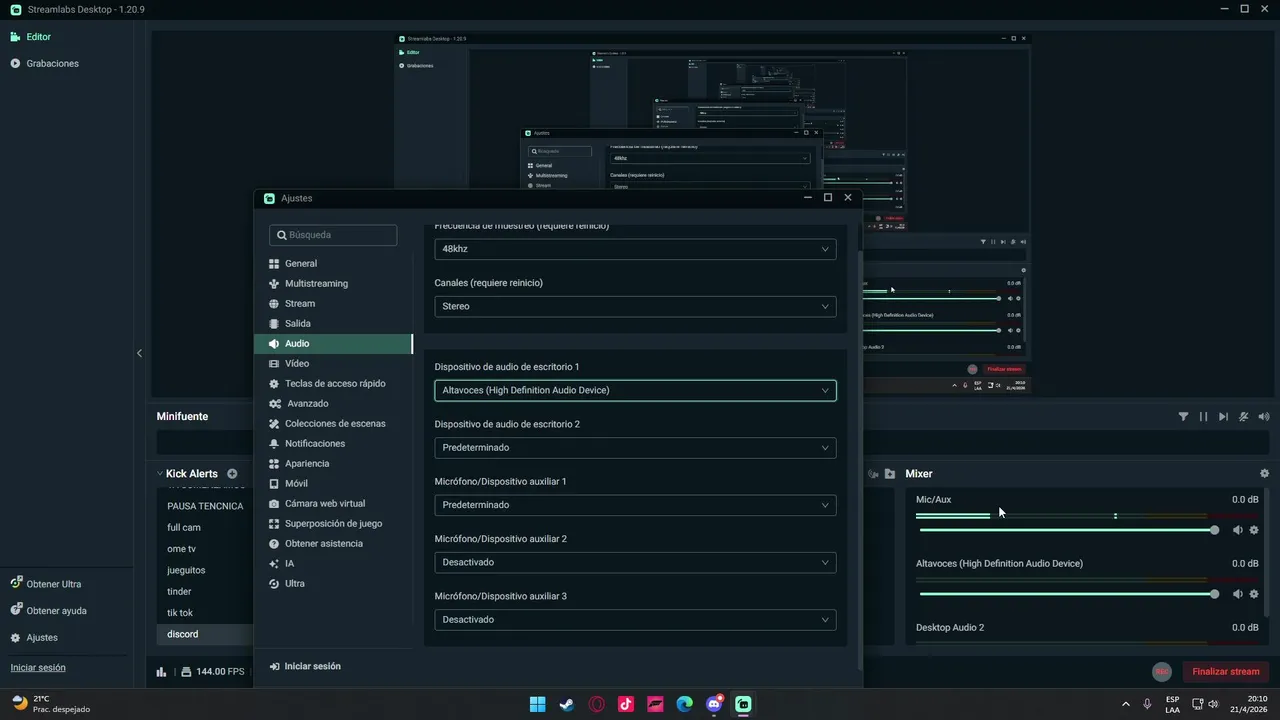
Task: Click the weather widget on the taskbar
Action: tap(50, 704)
